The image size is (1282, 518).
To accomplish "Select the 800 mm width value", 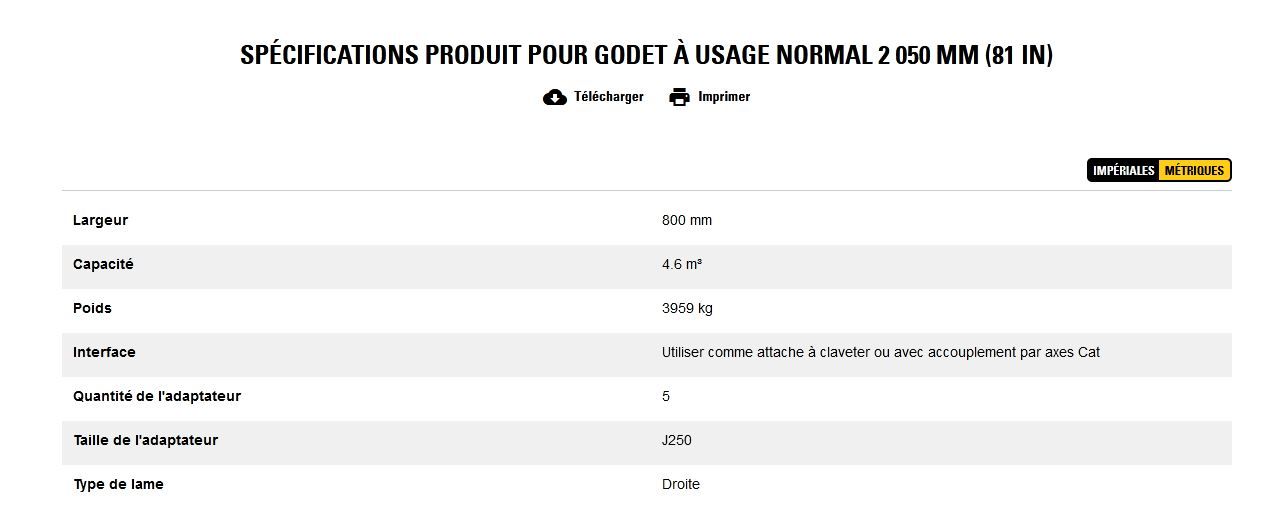I will [687, 220].
